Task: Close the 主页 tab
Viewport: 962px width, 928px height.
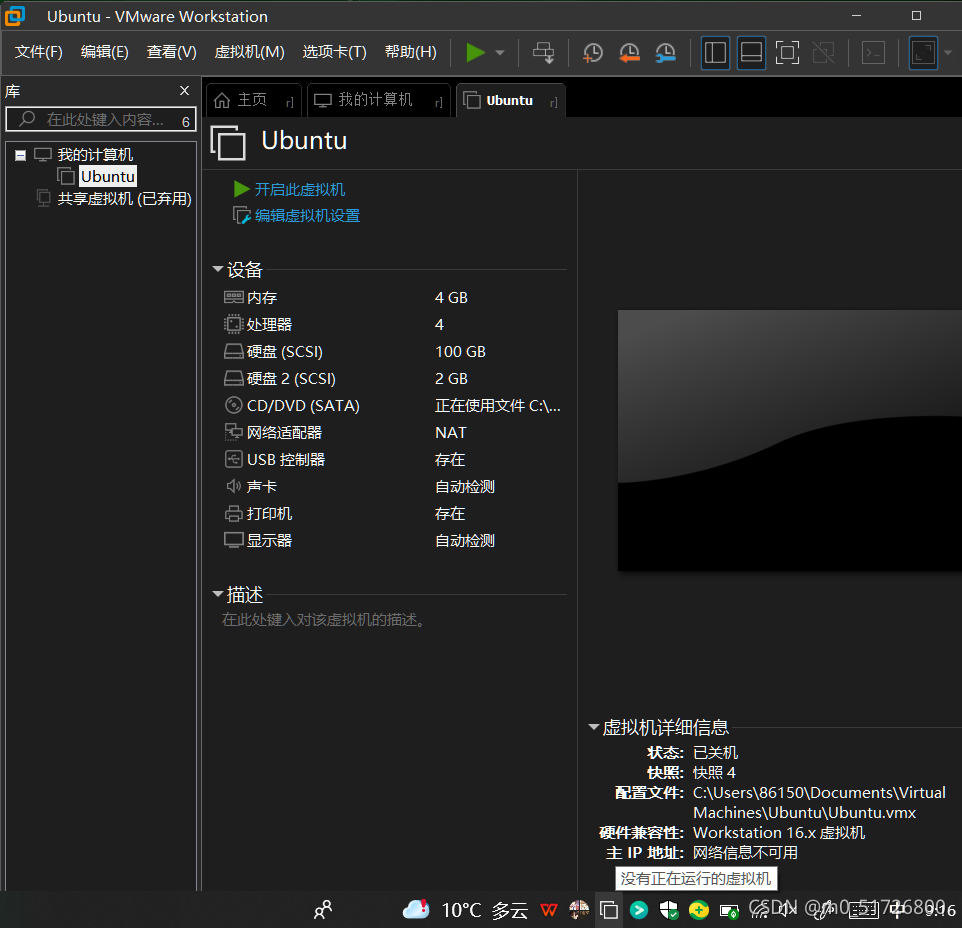Action: pos(290,102)
